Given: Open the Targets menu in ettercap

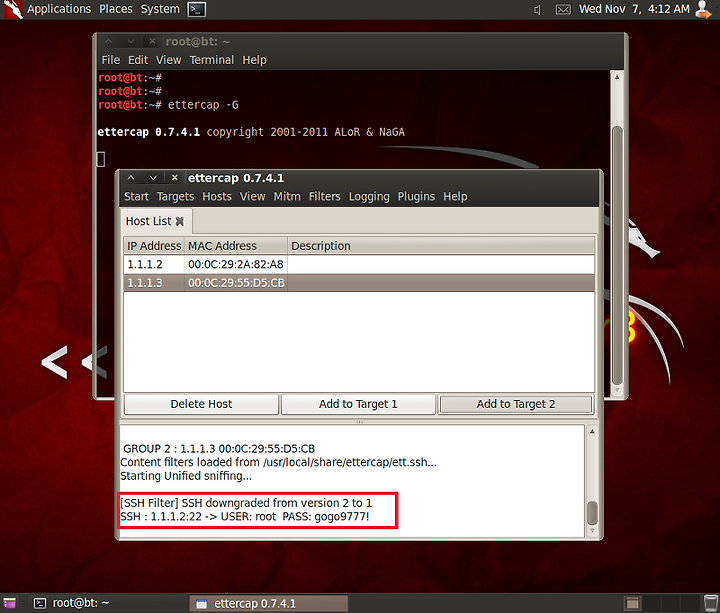Looking at the screenshot, I should [x=175, y=197].
